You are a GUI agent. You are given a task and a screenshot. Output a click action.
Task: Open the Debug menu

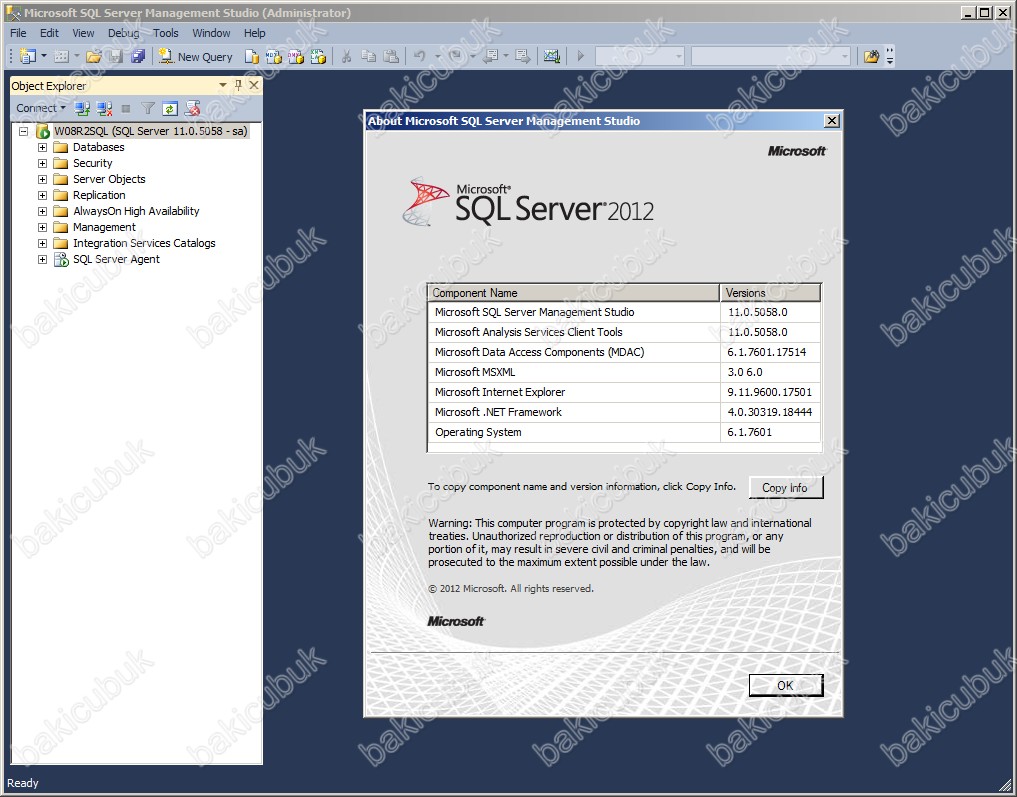click(x=123, y=33)
